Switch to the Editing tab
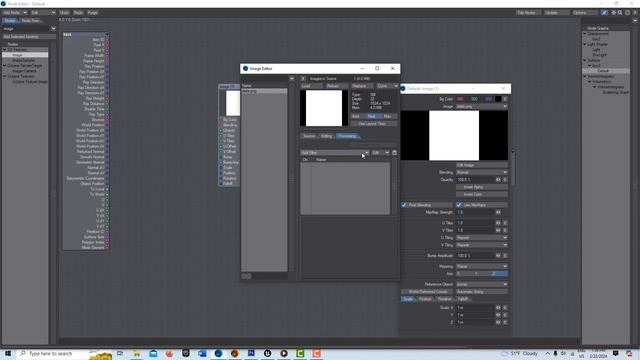This screenshot has width=640, height=360. tap(327, 136)
